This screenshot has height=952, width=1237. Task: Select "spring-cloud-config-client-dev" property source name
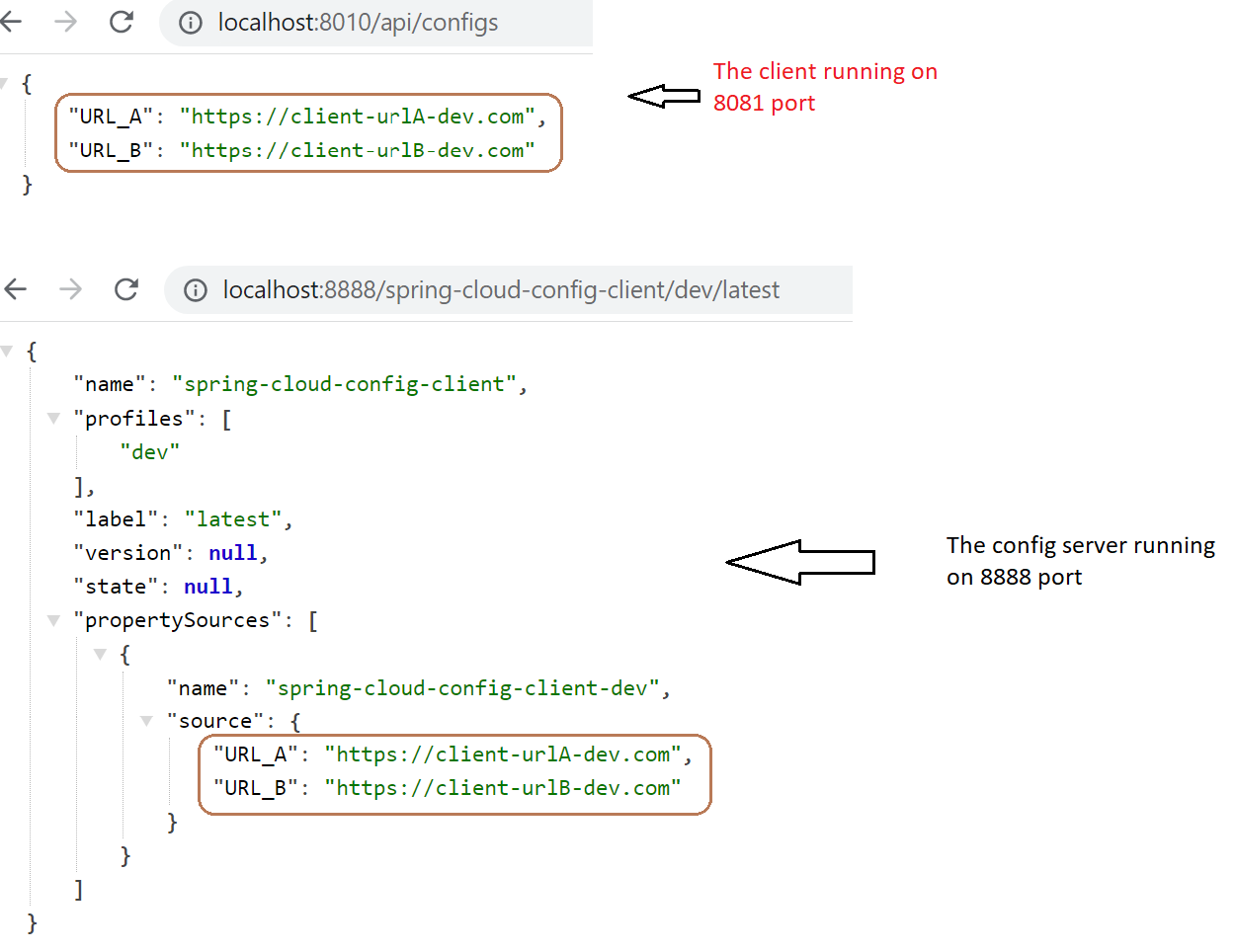462,688
